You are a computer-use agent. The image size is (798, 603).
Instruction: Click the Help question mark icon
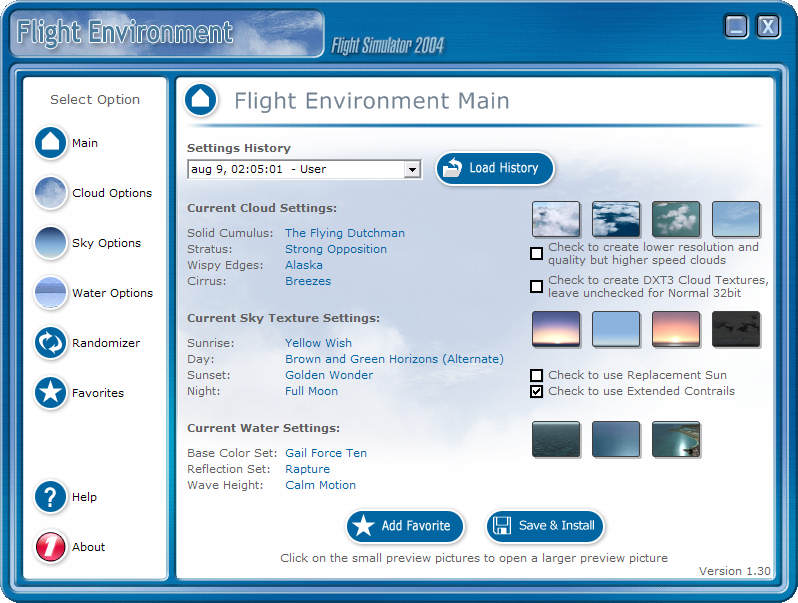[50, 497]
